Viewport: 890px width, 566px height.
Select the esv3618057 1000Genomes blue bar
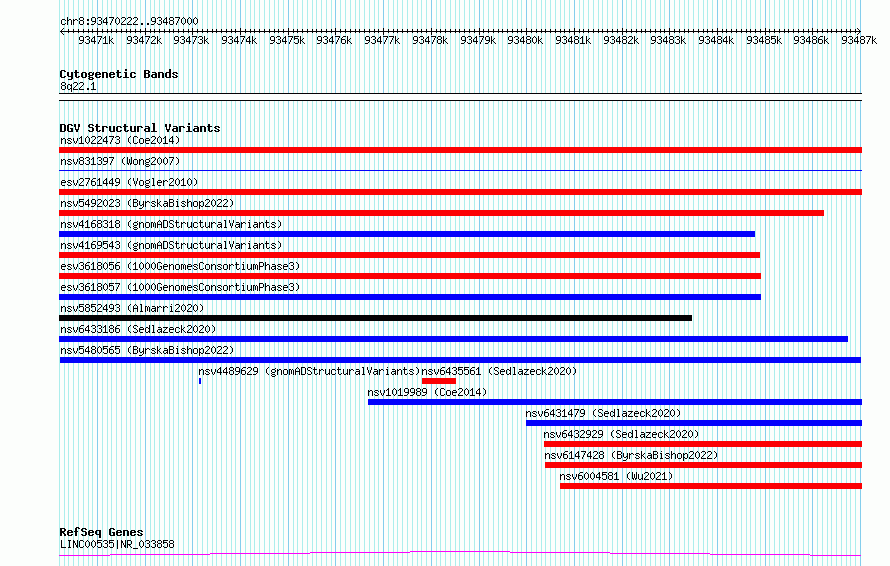tap(410, 297)
